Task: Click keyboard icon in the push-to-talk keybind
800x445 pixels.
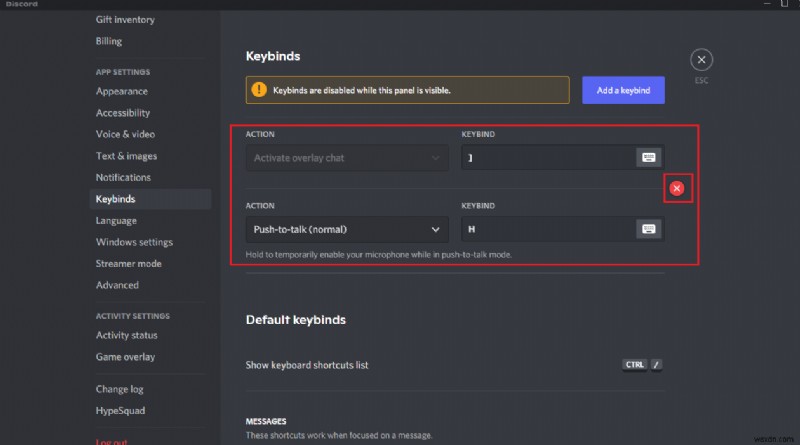Action: [648, 229]
